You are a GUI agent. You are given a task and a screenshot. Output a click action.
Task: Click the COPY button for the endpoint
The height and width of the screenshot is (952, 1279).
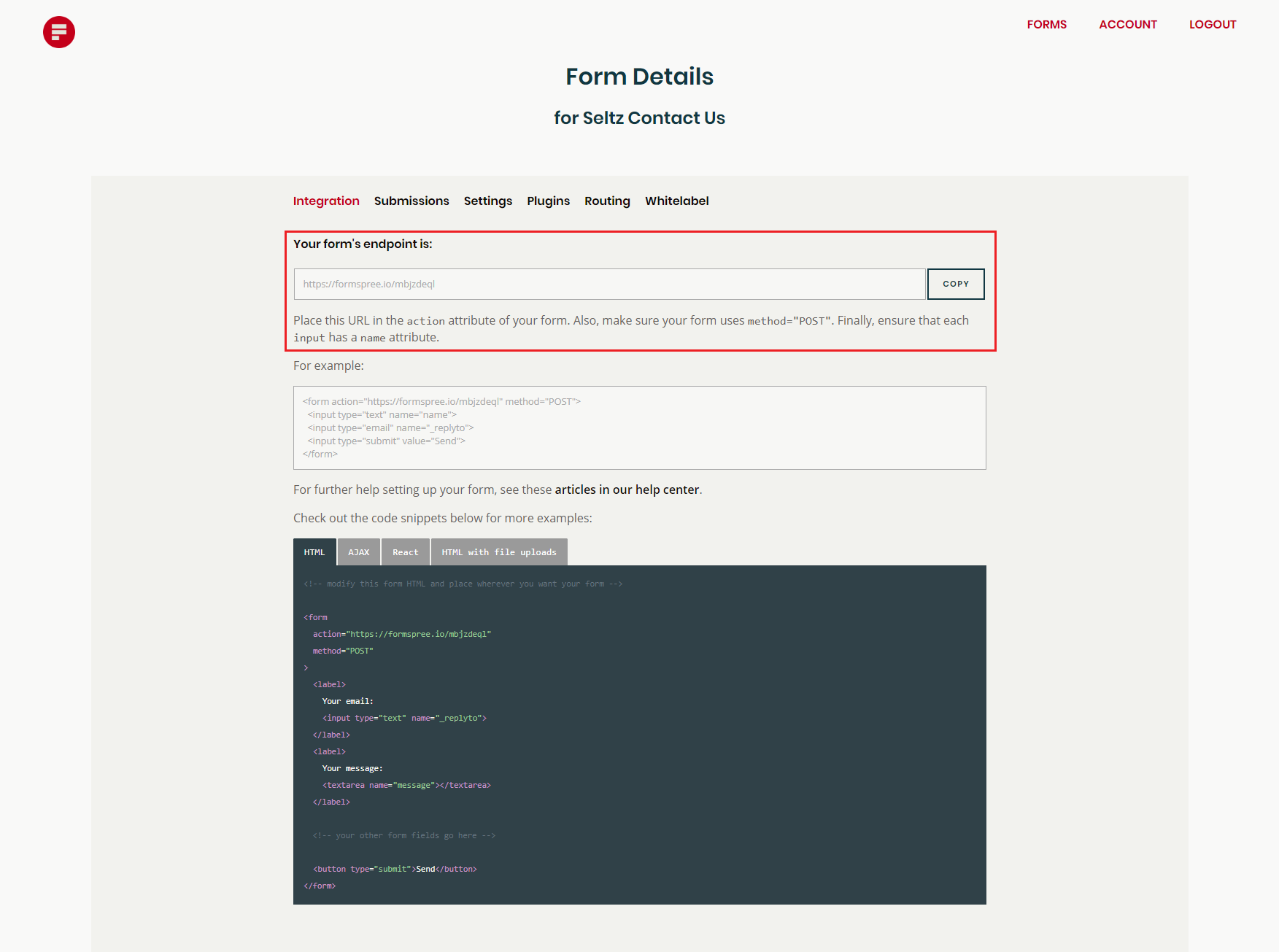point(956,284)
